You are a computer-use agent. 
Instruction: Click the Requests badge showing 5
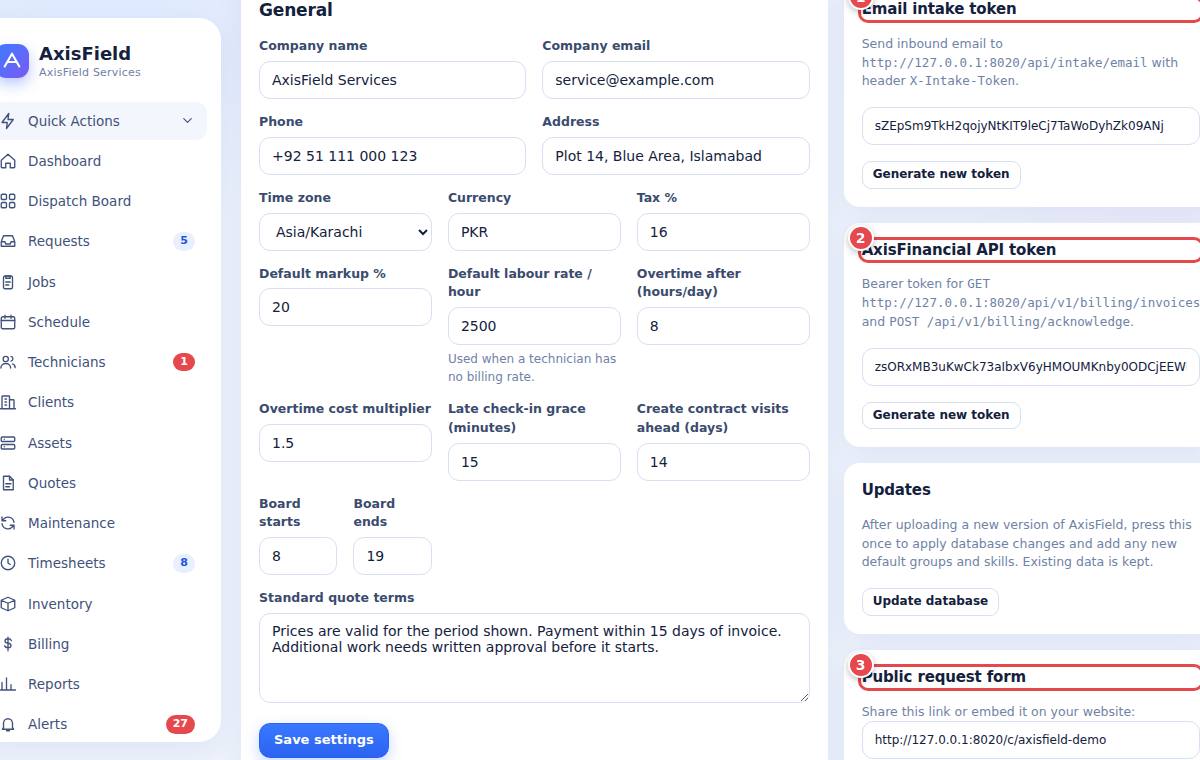click(184, 241)
